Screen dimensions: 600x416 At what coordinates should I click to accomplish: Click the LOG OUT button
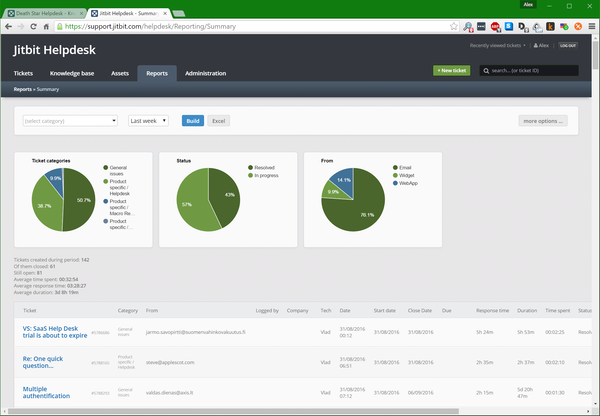click(568, 46)
